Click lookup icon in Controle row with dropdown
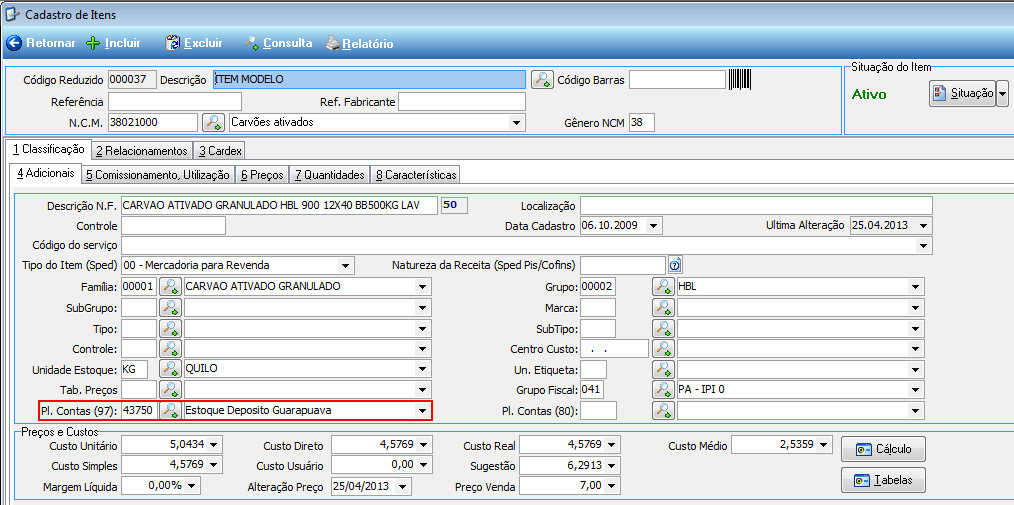The width and height of the screenshot is (1014, 505). (170, 349)
